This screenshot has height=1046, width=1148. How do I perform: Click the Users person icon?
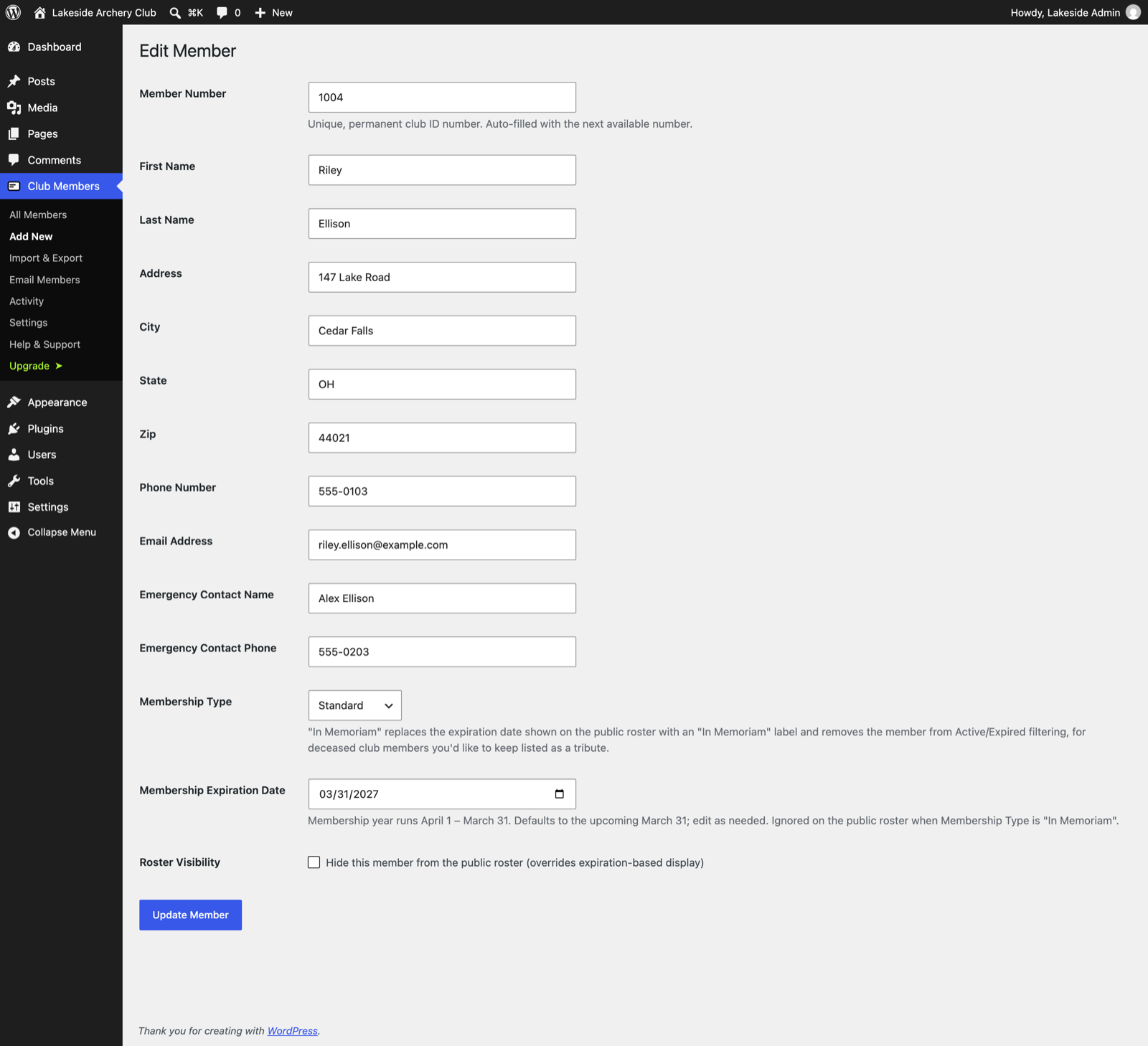point(14,455)
